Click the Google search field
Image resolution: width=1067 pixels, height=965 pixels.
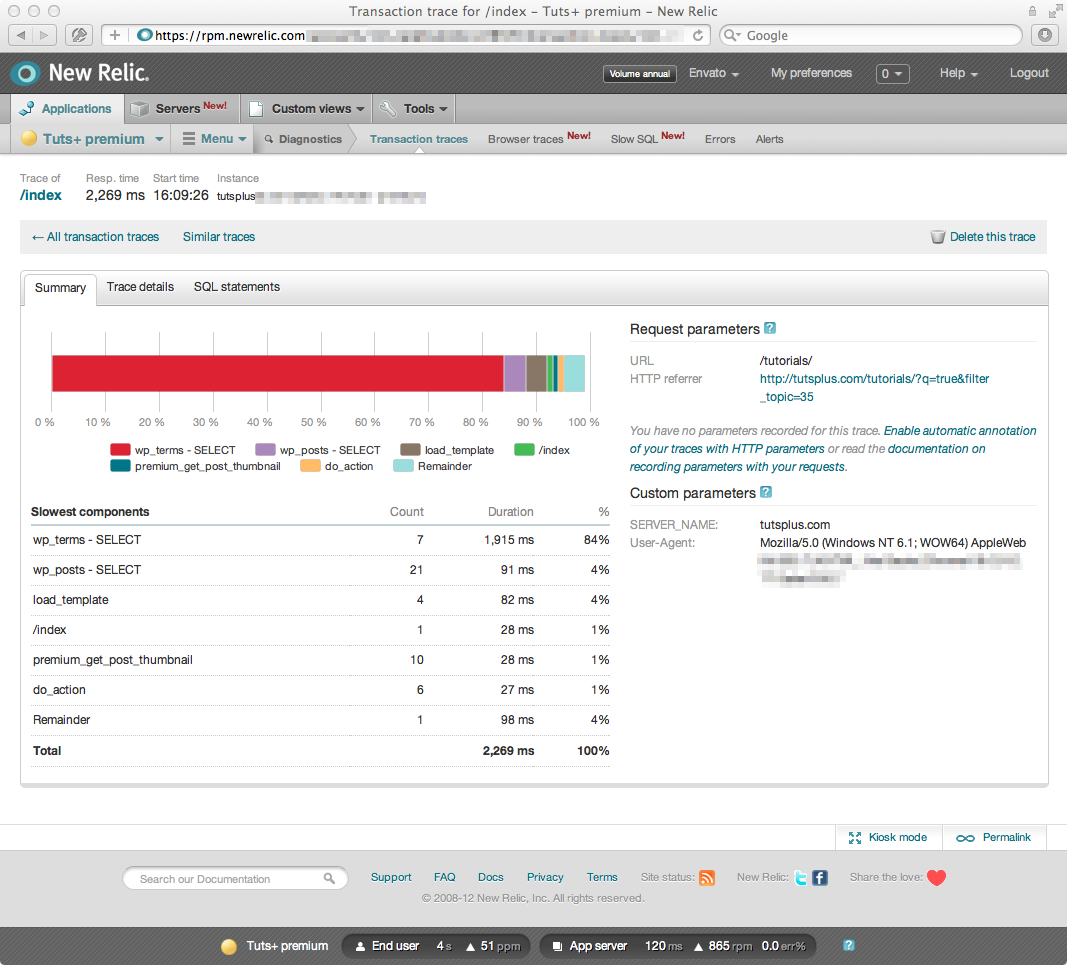click(x=871, y=35)
